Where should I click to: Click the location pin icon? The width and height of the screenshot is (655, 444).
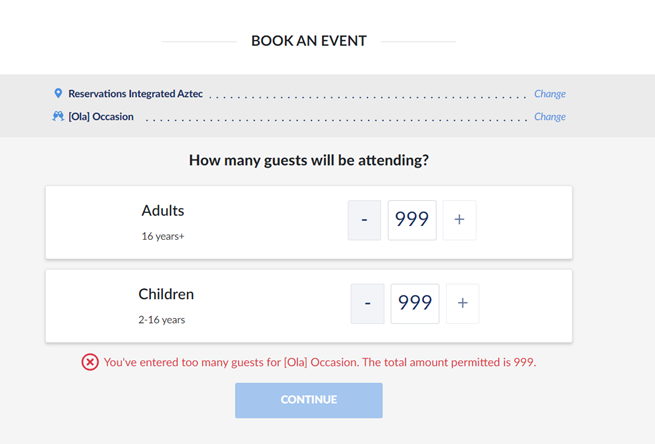coord(58,93)
